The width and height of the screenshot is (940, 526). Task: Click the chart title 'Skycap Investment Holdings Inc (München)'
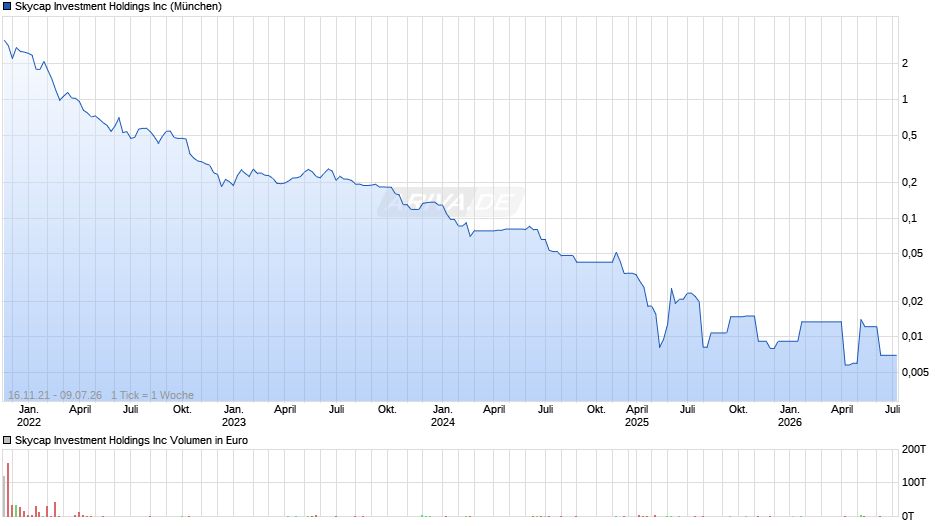(x=118, y=7)
